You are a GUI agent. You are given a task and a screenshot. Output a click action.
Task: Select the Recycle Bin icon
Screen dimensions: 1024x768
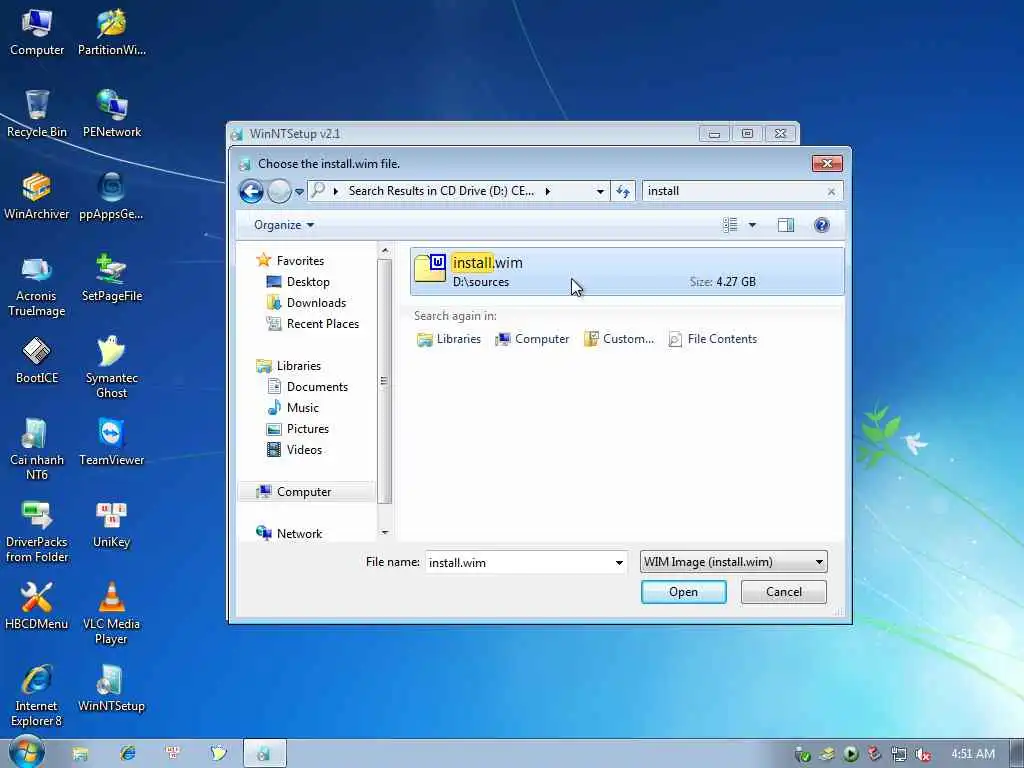[37, 114]
